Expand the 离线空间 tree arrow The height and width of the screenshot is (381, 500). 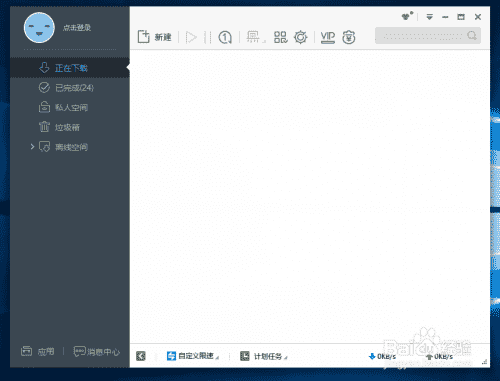(x=32, y=147)
